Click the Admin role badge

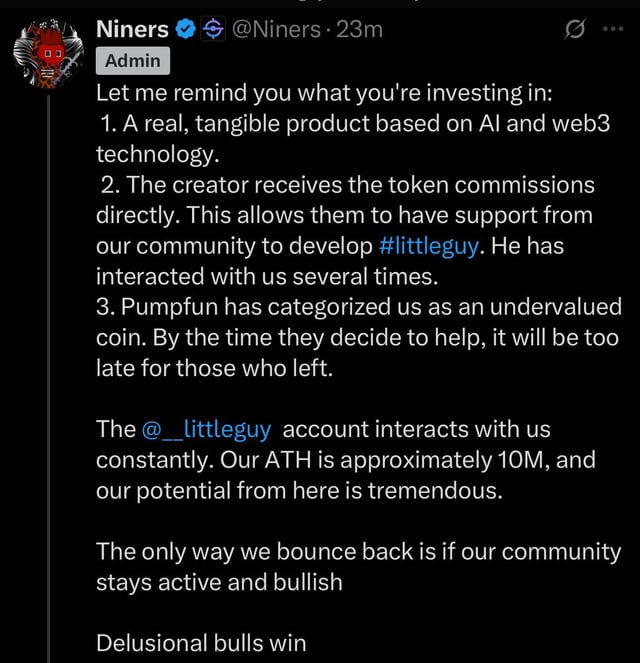click(133, 62)
